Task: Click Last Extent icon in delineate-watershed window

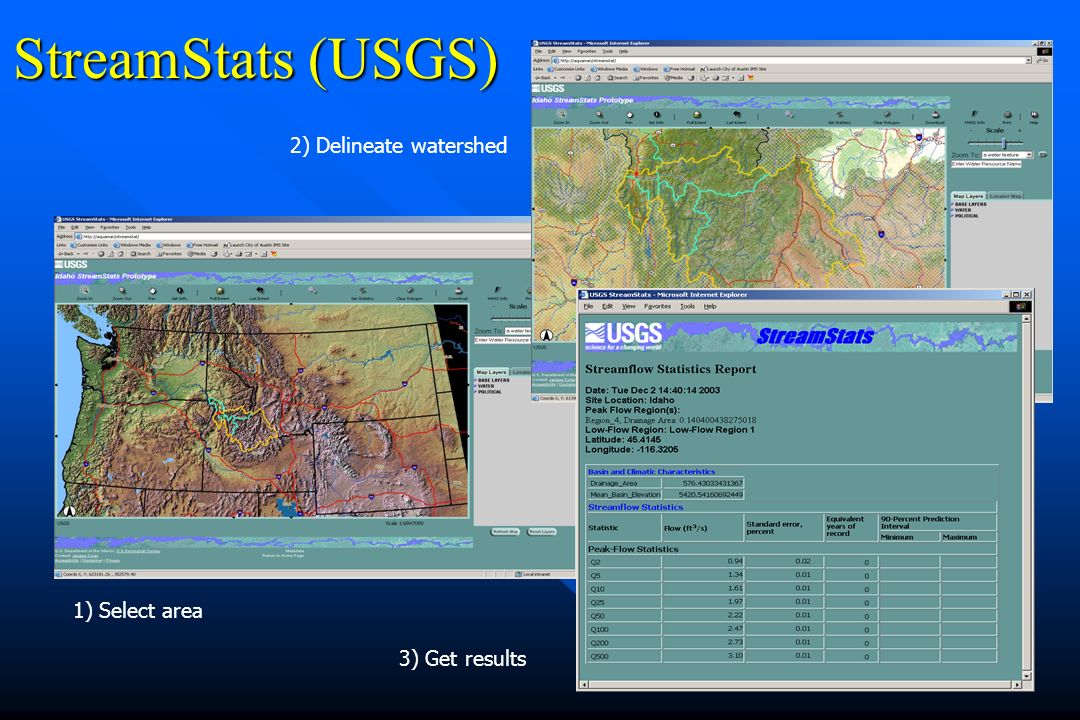Action: coord(736,116)
